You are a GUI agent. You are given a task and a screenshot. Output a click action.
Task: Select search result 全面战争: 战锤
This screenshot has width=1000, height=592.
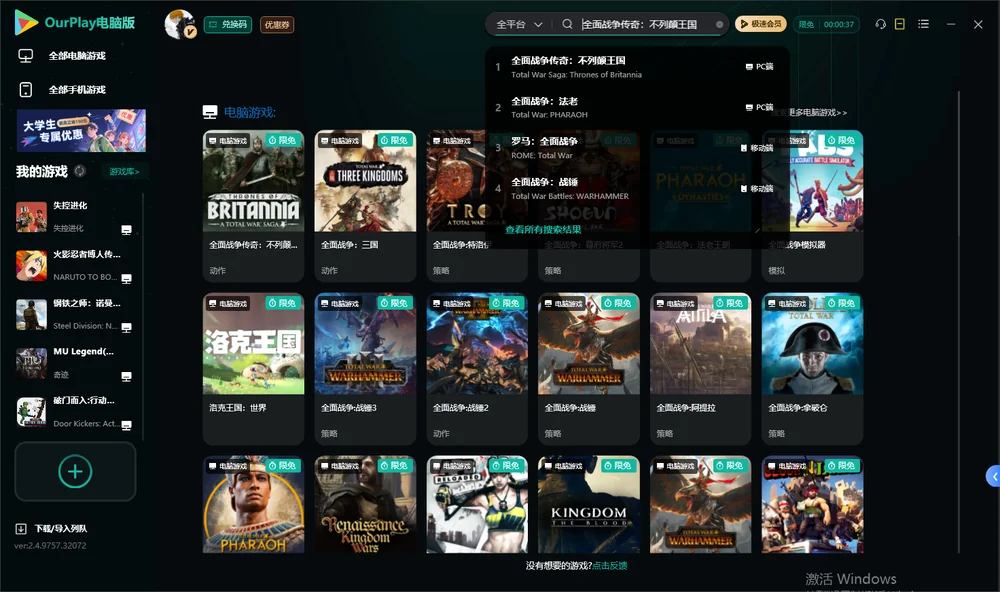click(636, 188)
